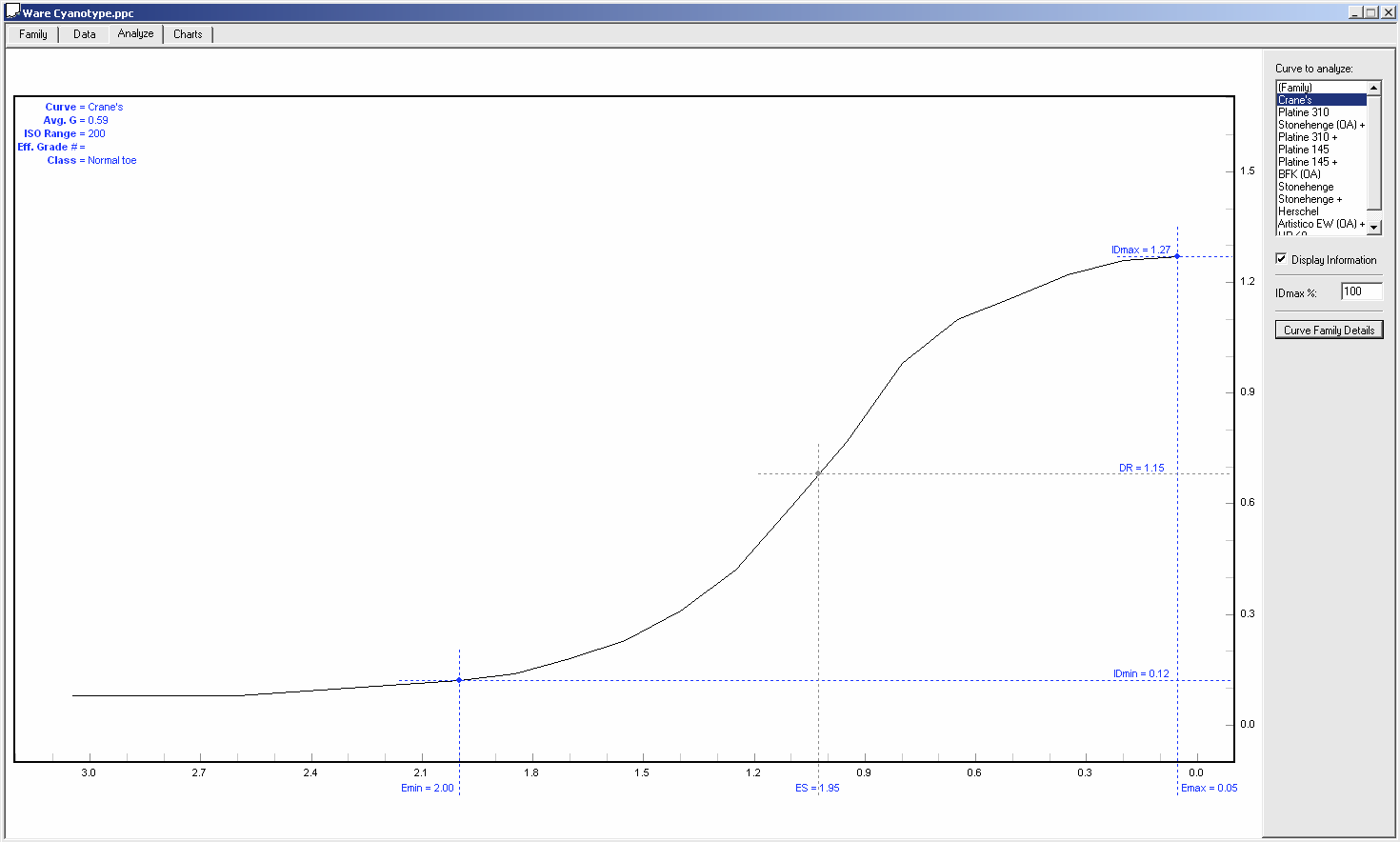Choose Platine 310 from curve list
Viewport: 1400px width, 842px height.
[1303, 112]
